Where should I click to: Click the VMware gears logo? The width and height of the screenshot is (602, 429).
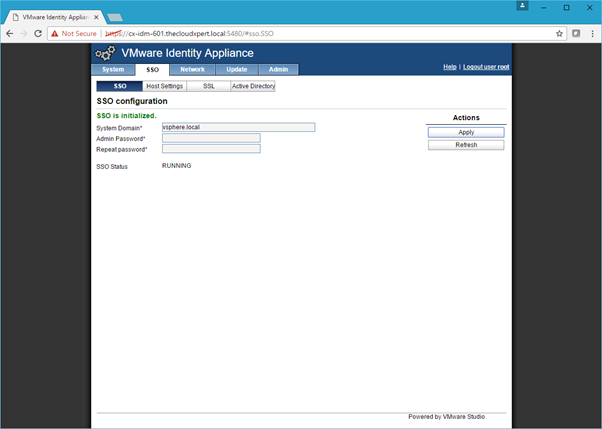coord(106,54)
